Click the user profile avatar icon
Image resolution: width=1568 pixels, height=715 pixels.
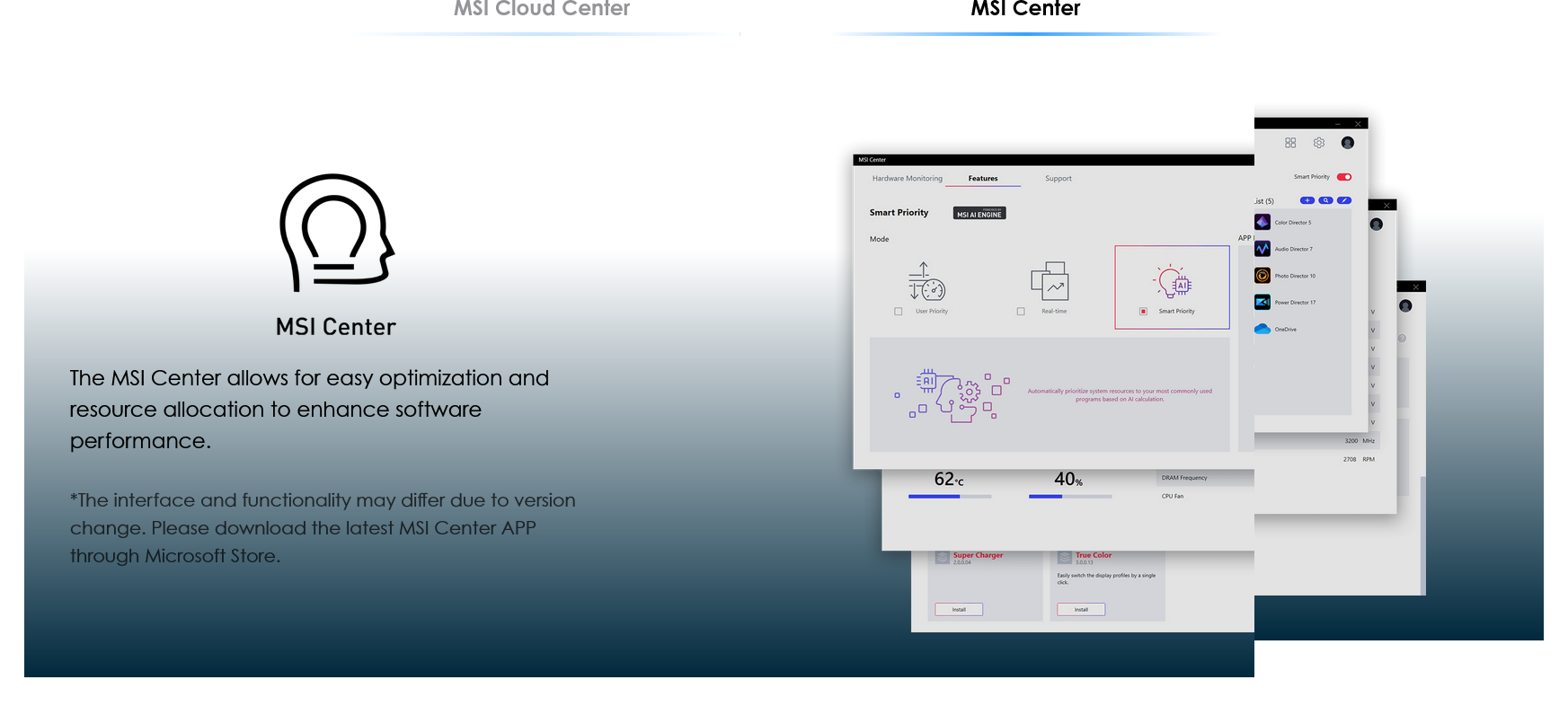1348,143
